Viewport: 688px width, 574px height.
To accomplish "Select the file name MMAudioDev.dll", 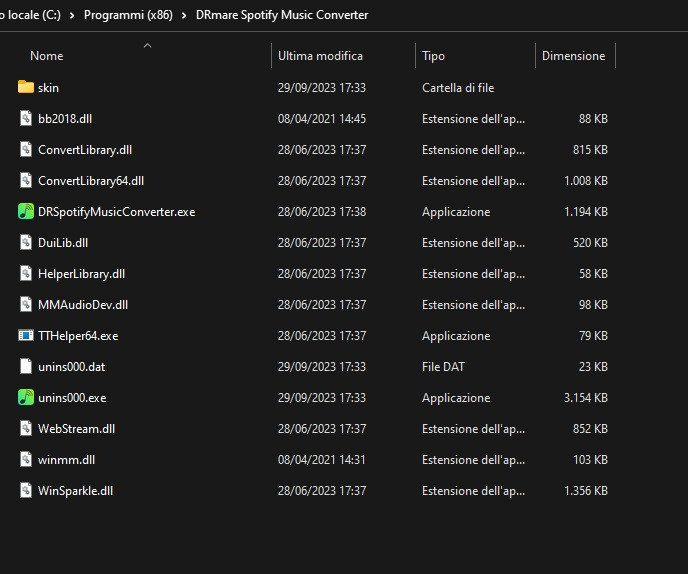I will pyautogui.click(x=83, y=305).
